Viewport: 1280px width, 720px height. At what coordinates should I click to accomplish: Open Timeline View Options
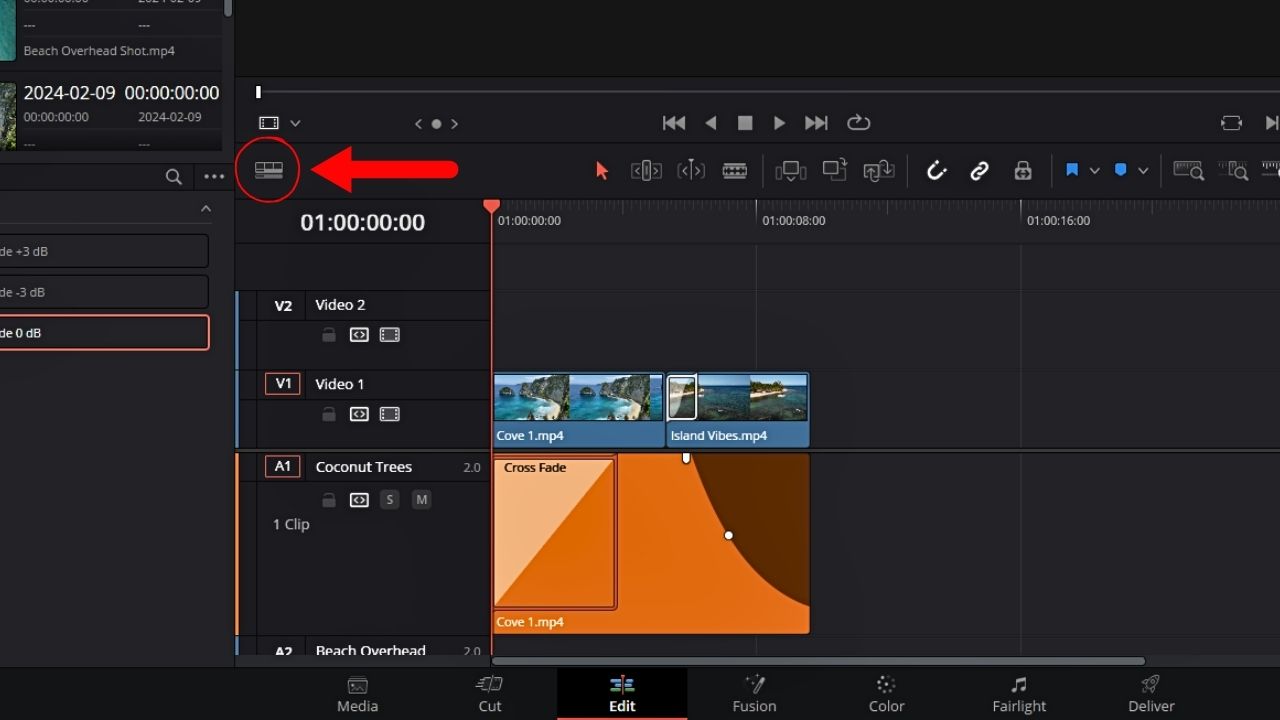click(267, 170)
